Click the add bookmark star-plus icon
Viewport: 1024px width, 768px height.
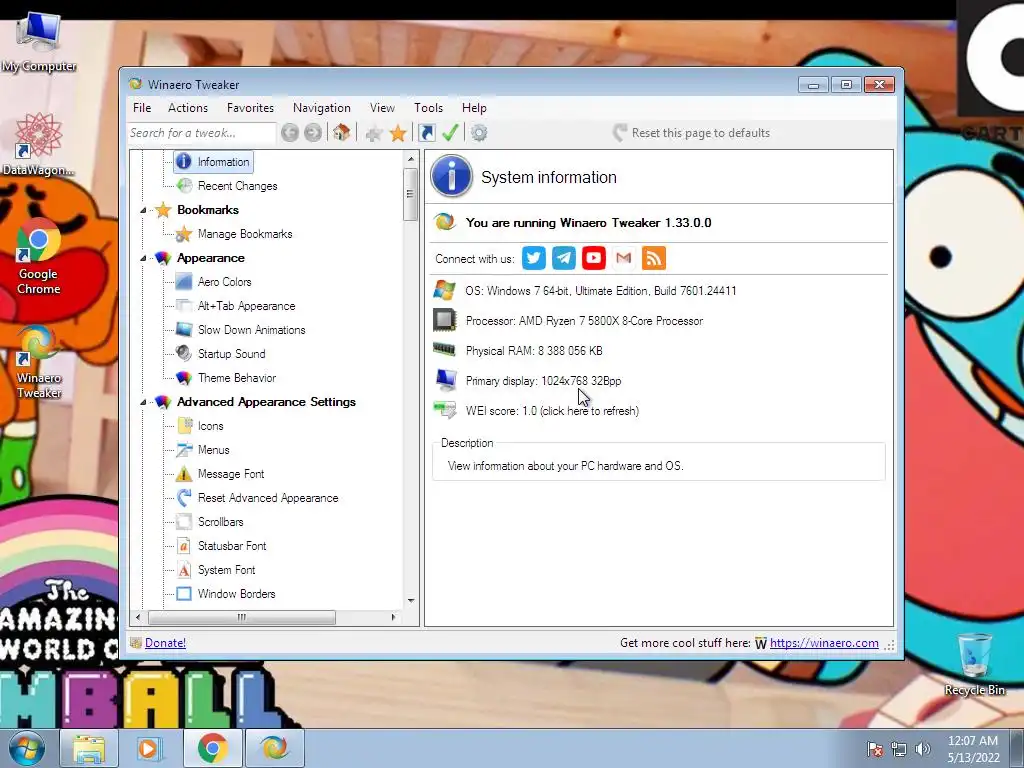(x=374, y=134)
